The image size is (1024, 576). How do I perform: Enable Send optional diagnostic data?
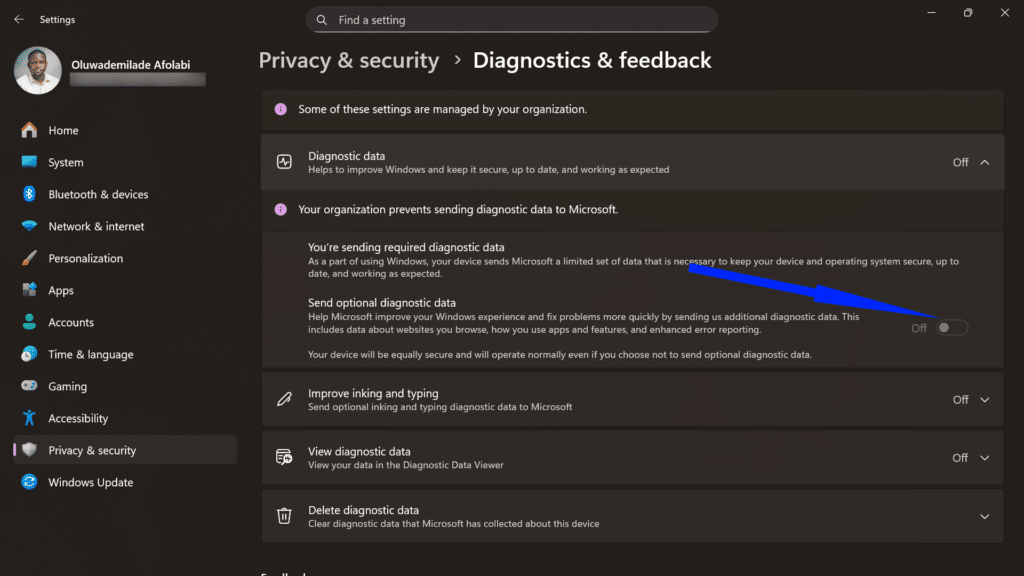[950, 327]
